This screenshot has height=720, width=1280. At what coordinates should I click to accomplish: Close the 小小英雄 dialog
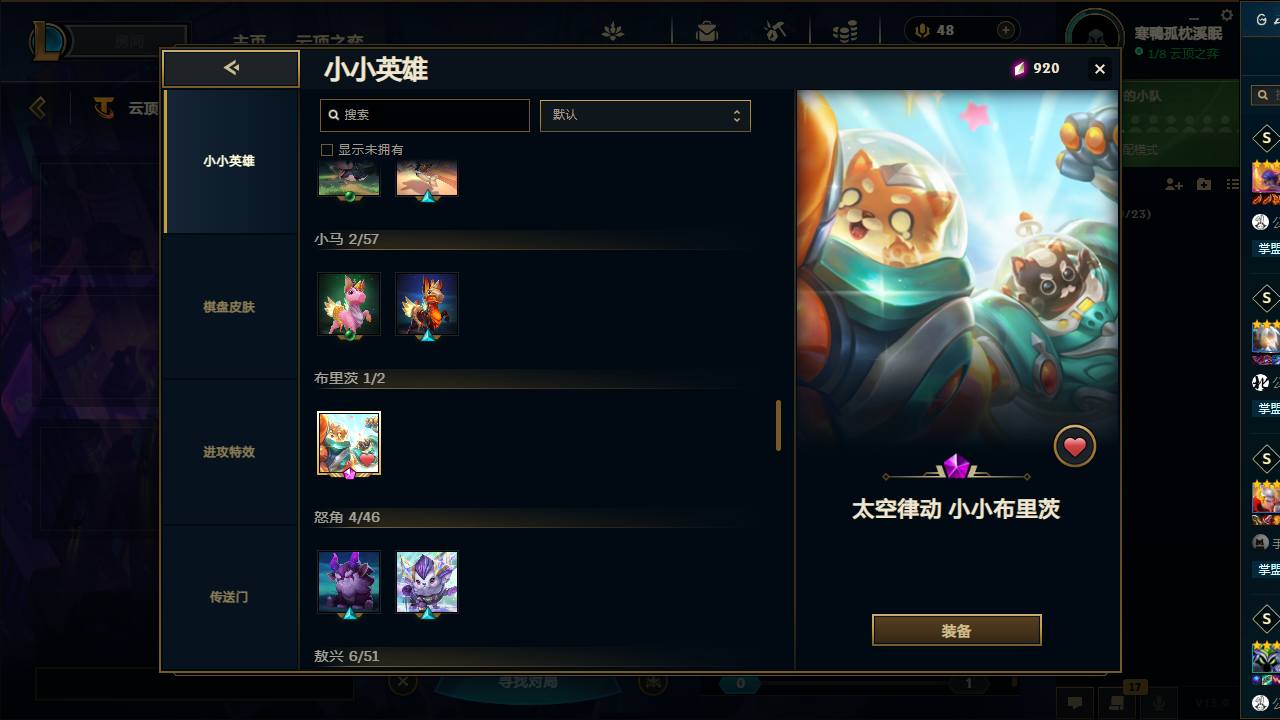click(x=1100, y=68)
